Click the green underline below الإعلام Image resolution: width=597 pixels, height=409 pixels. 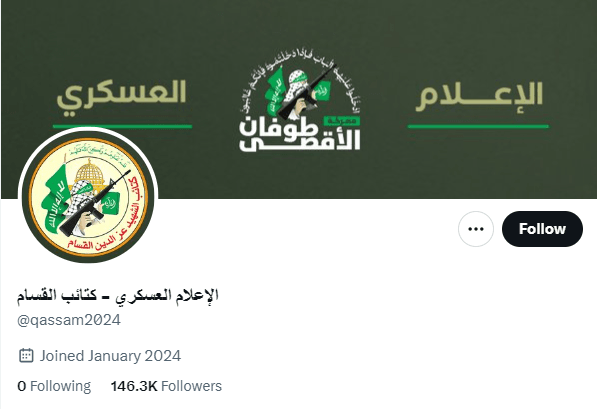pyautogui.click(x=478, y=126)
